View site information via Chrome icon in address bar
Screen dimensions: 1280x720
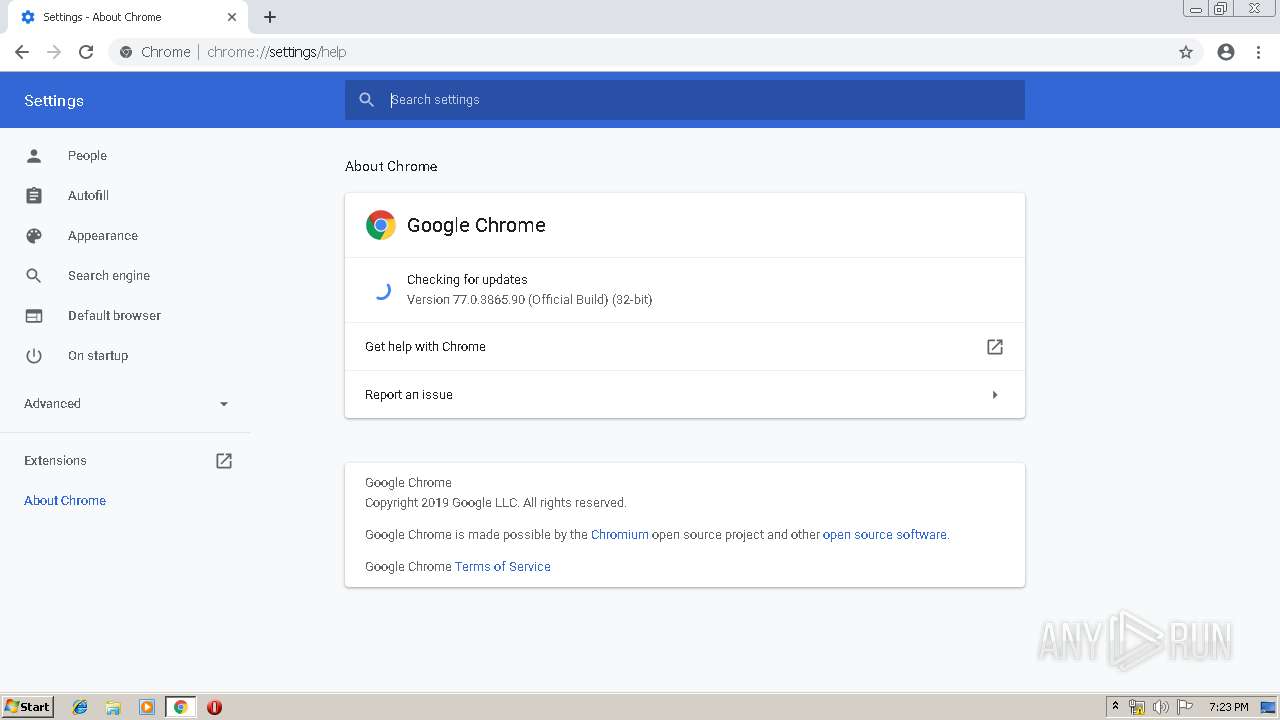(x=126, y=52)
